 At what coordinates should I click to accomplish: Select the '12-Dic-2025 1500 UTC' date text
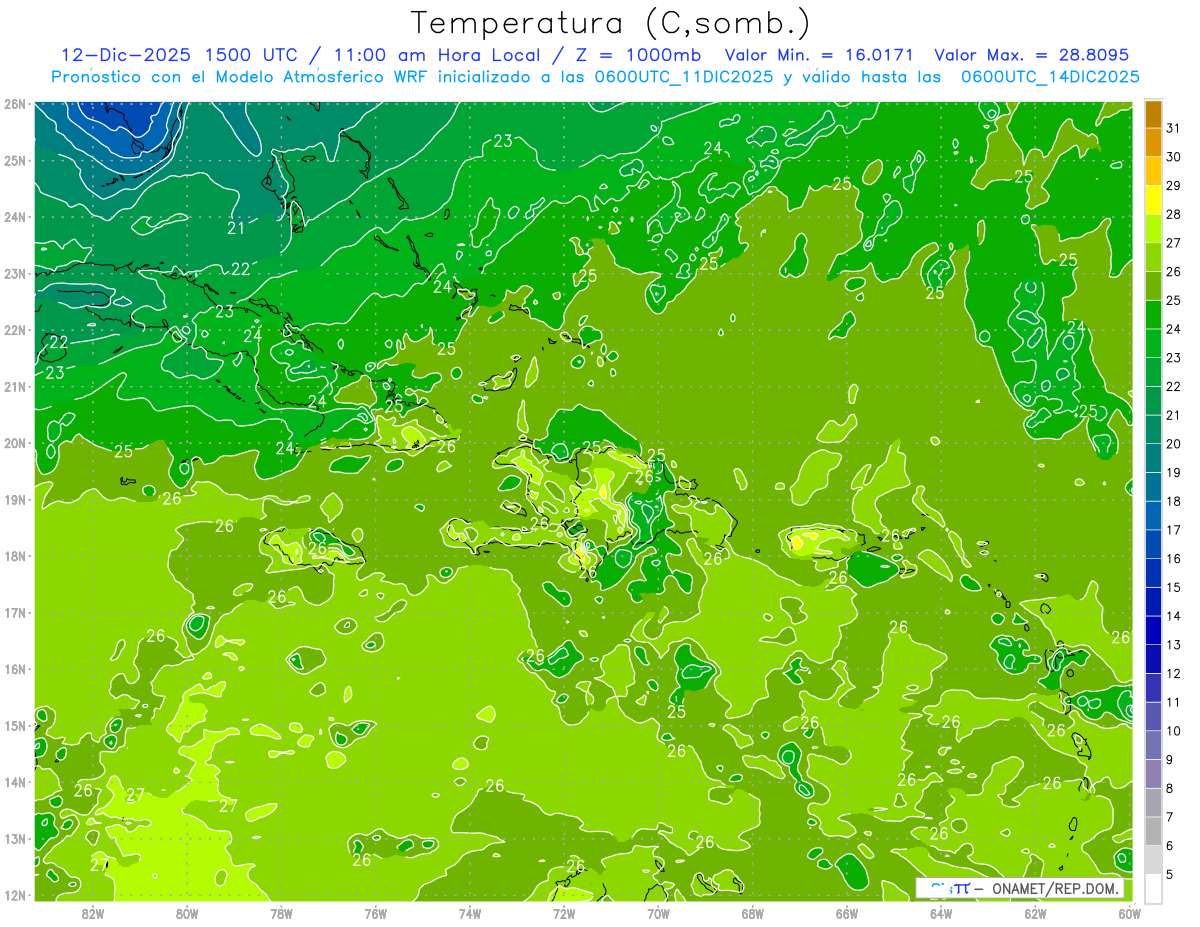tap(179, 55)
